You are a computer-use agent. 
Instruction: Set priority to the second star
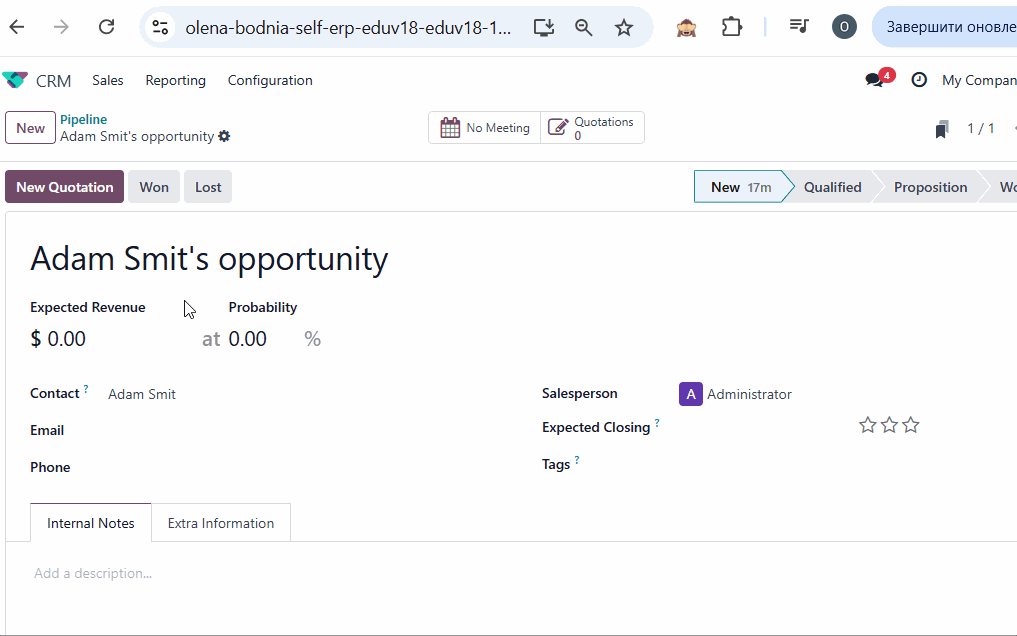pyautogui.click(x=889, y=425)
